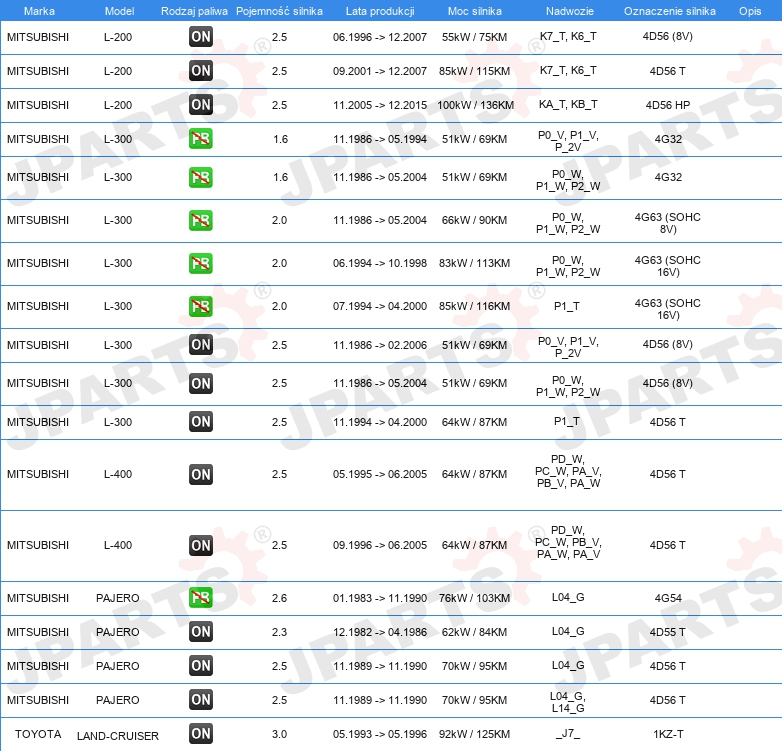Click the 12.1982 -> 04.1986 production dates

tap(380, 632)
